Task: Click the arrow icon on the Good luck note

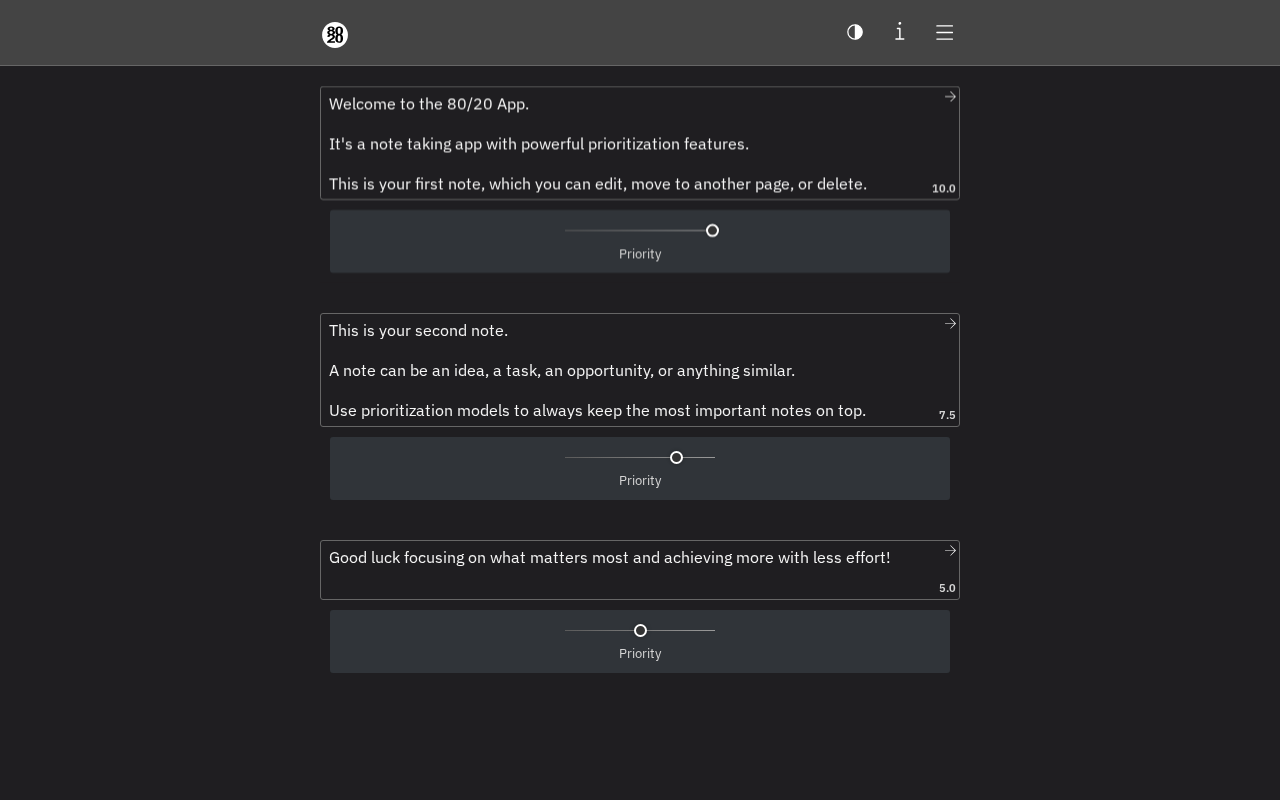Action: pos(950,551)
